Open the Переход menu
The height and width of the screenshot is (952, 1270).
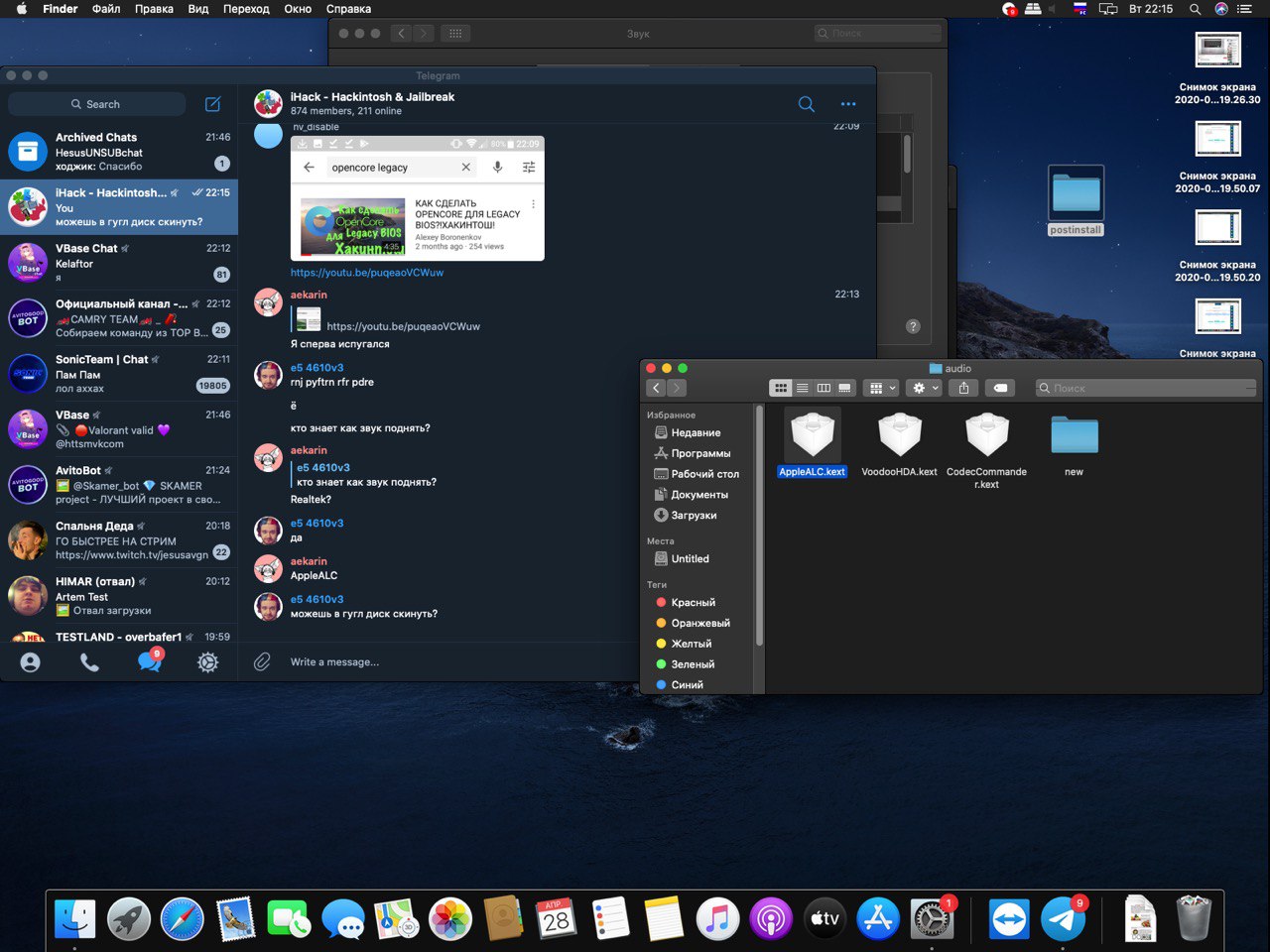[x=246, y=9]
